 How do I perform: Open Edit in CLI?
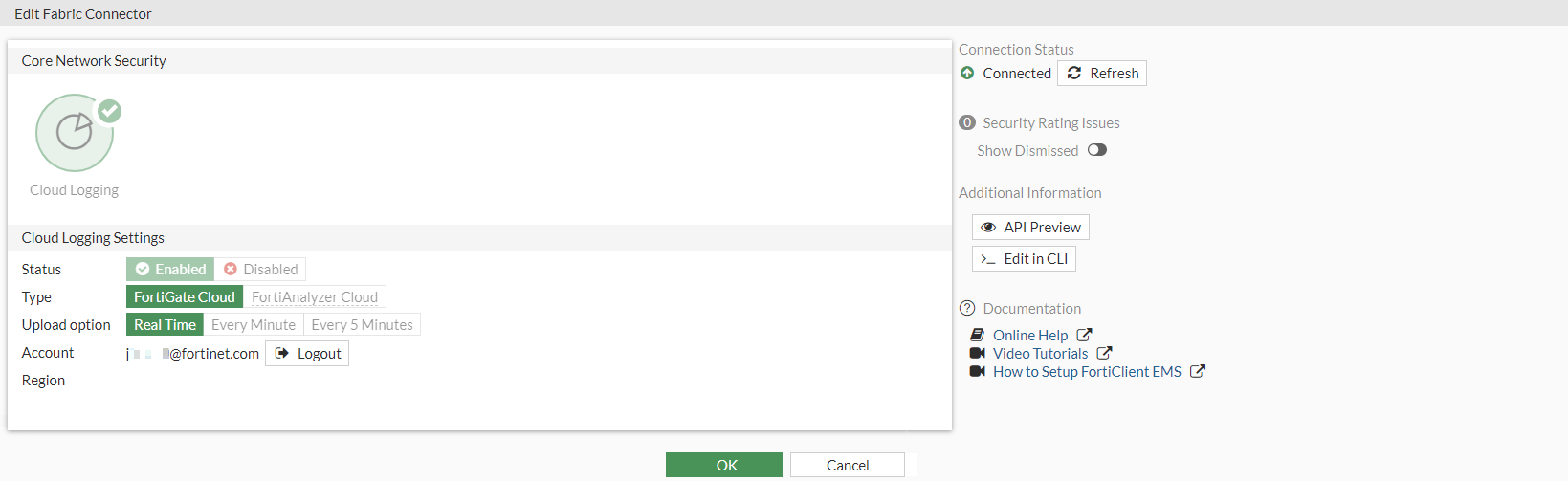click(1024, 259)
